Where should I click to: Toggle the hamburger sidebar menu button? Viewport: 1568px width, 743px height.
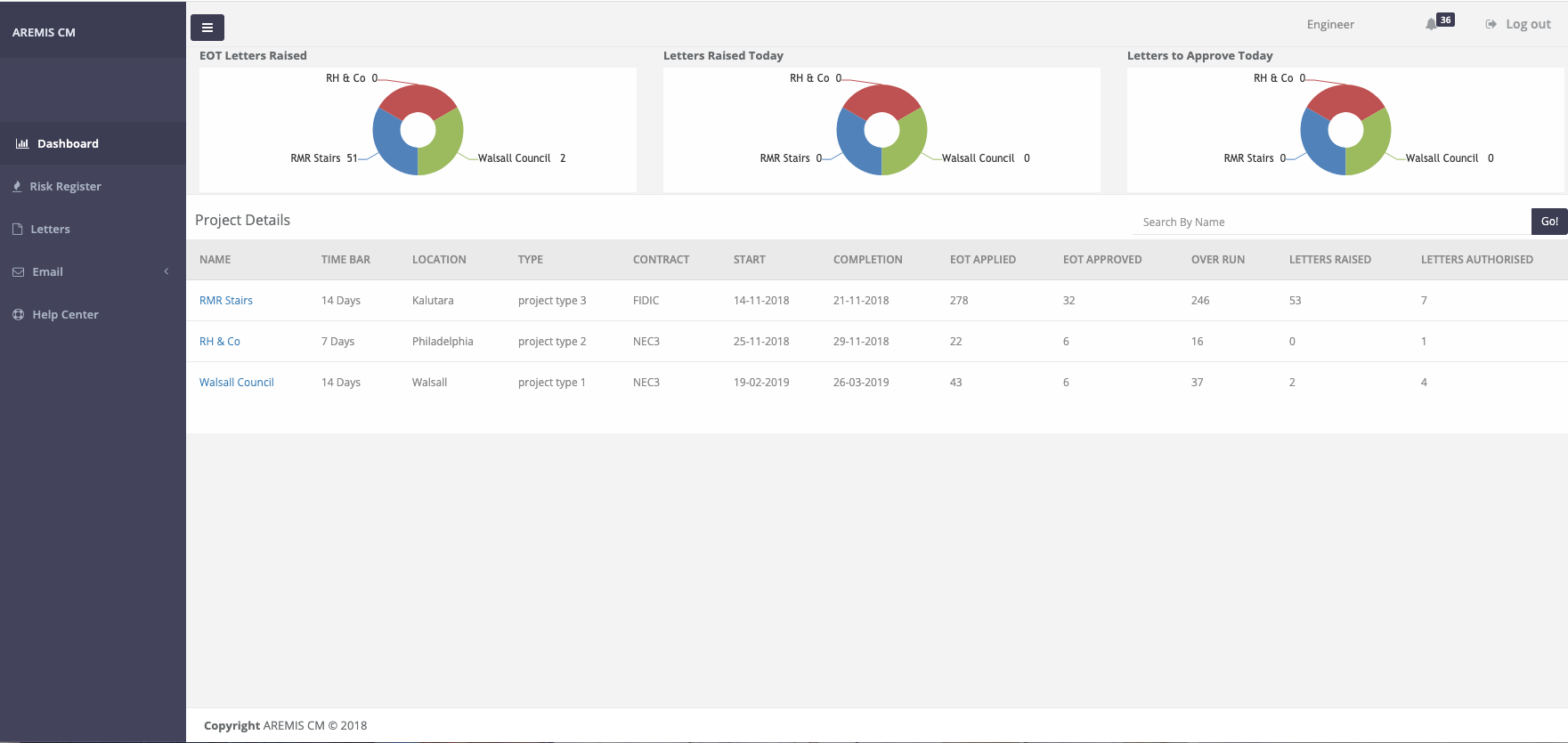pyautogui.click(x=207, y=28)
